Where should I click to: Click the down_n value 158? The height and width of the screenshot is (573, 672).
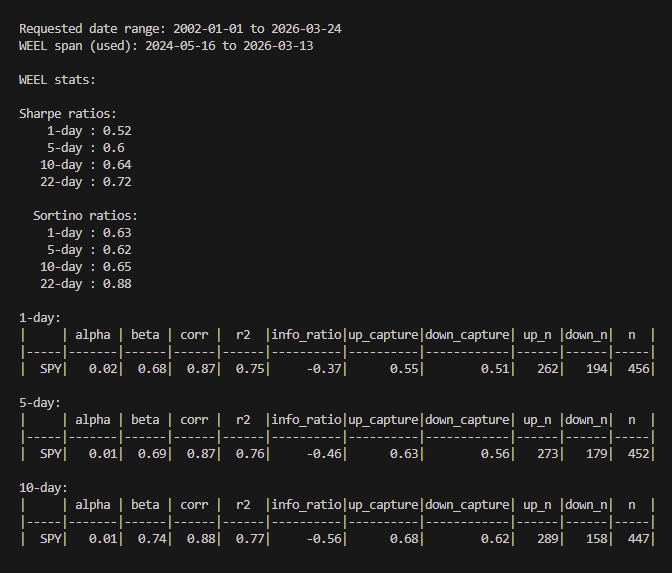(597, 538)
